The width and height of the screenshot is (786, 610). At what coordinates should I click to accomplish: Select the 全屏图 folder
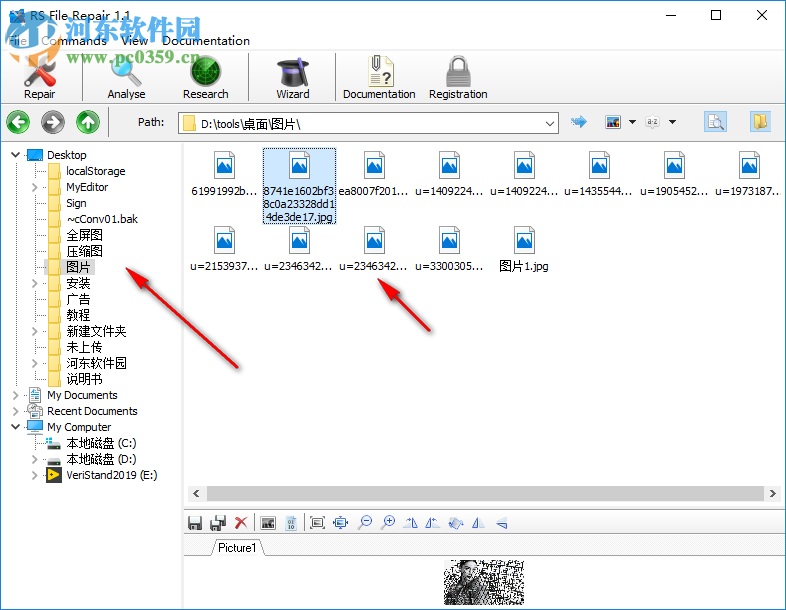84,235
